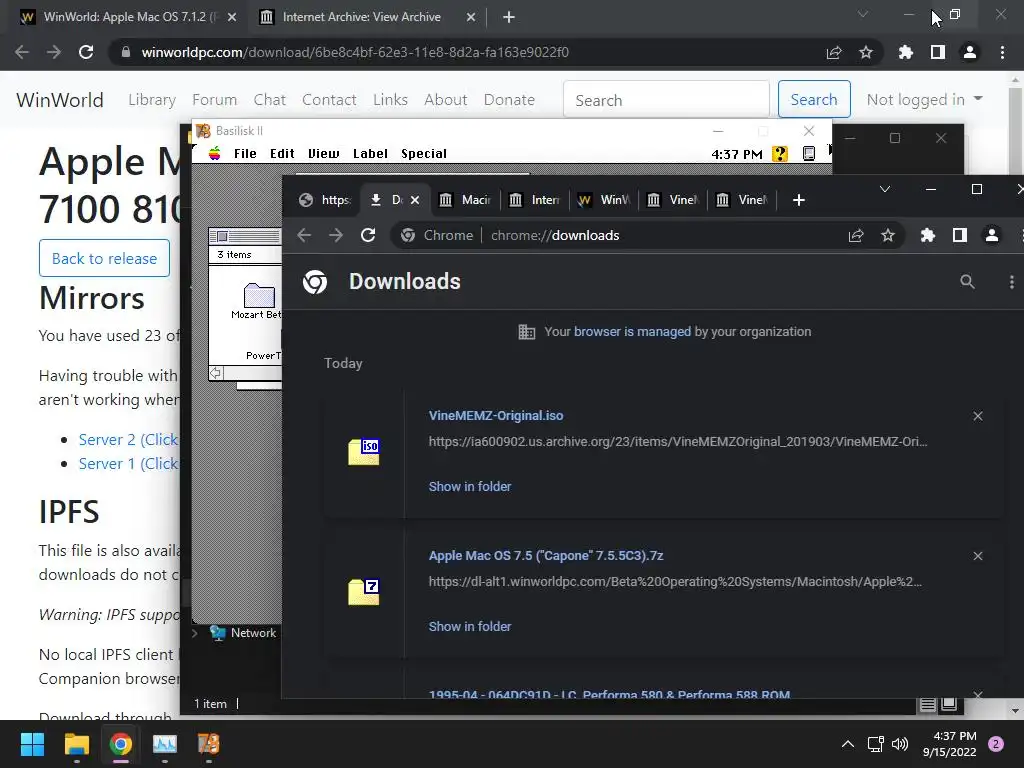Switch to the WinW tab in inner Chrome
This screenshot has width=1024, height=768.
(x=604, y=200)
